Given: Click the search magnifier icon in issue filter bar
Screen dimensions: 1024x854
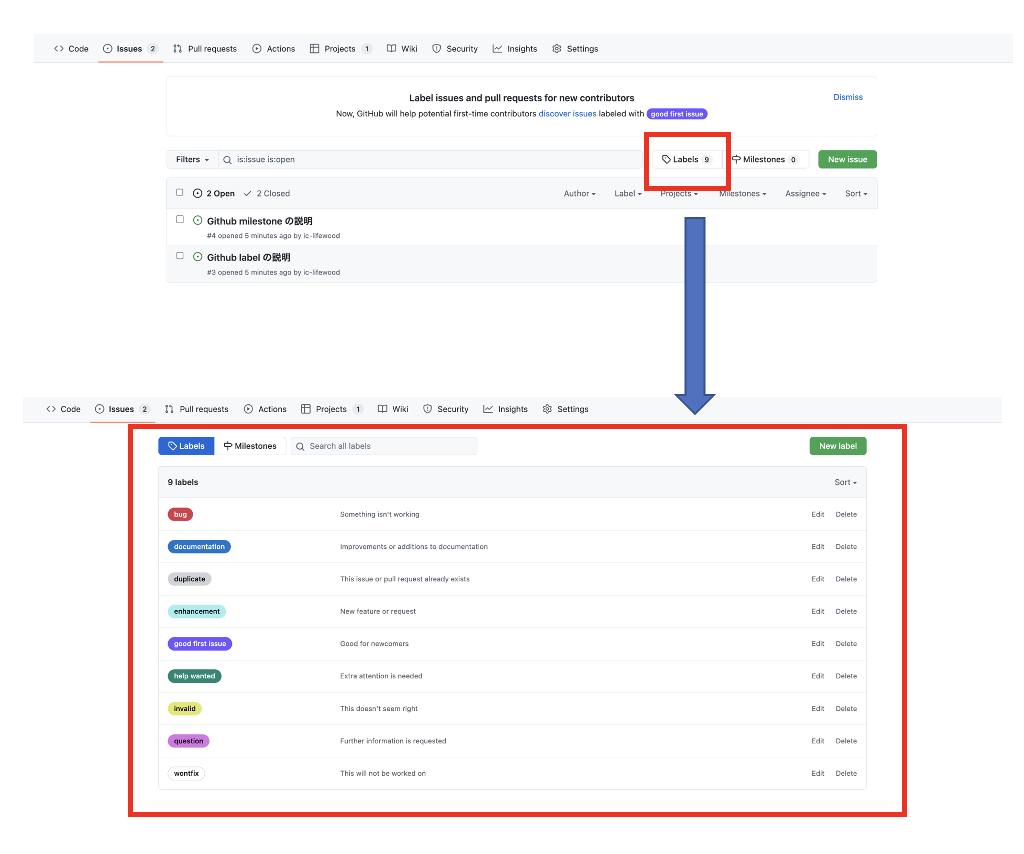Looking at the screenshot, I should [x=228, y=160].
